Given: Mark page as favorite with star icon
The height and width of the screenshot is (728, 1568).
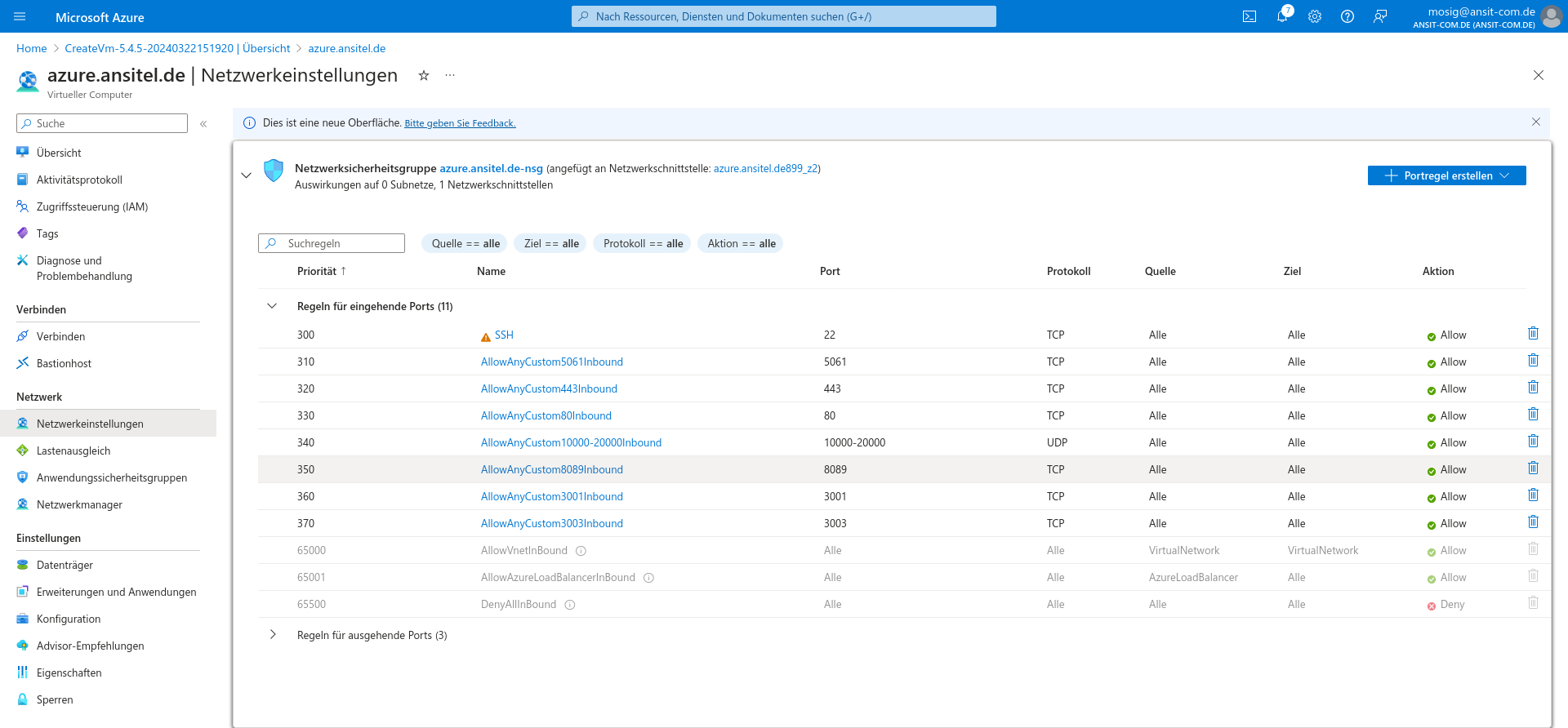Looking at the screenshot, I should (x=423, y=76).
